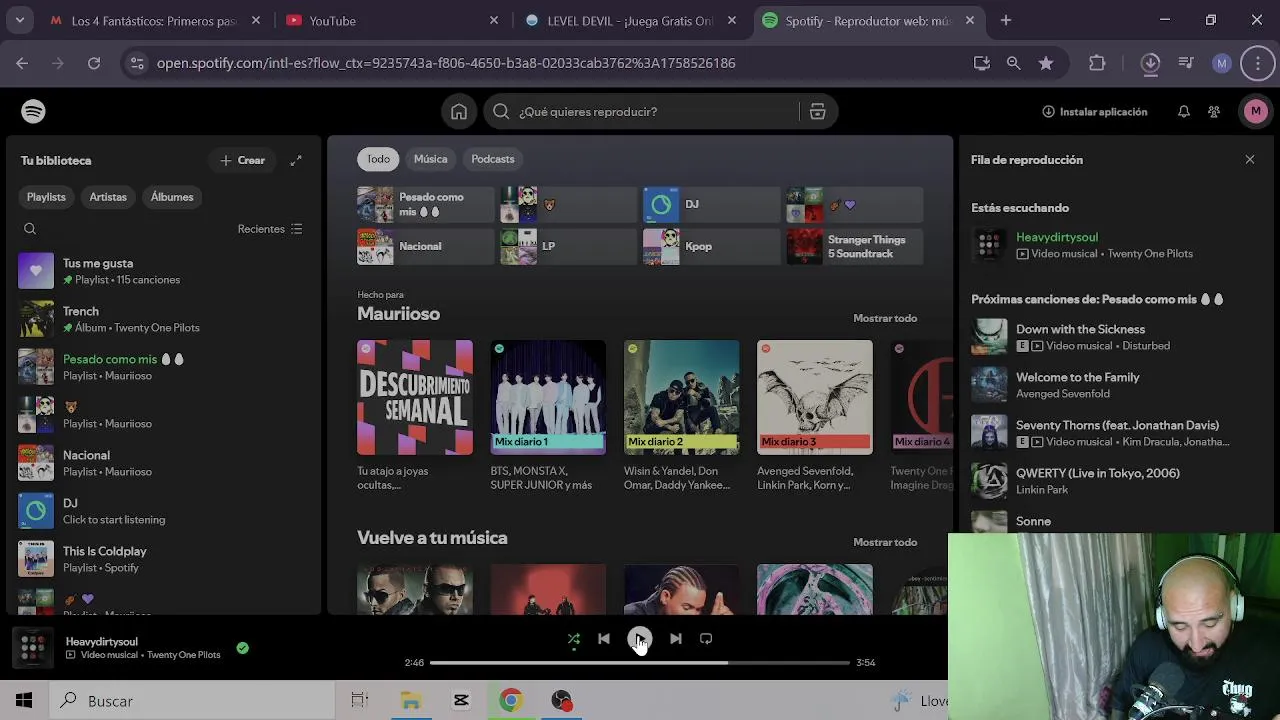The image size is (1280, 720).
Task: Open Chrome downloads icon
Action: pyautogui.click(x=1150, y=63)
